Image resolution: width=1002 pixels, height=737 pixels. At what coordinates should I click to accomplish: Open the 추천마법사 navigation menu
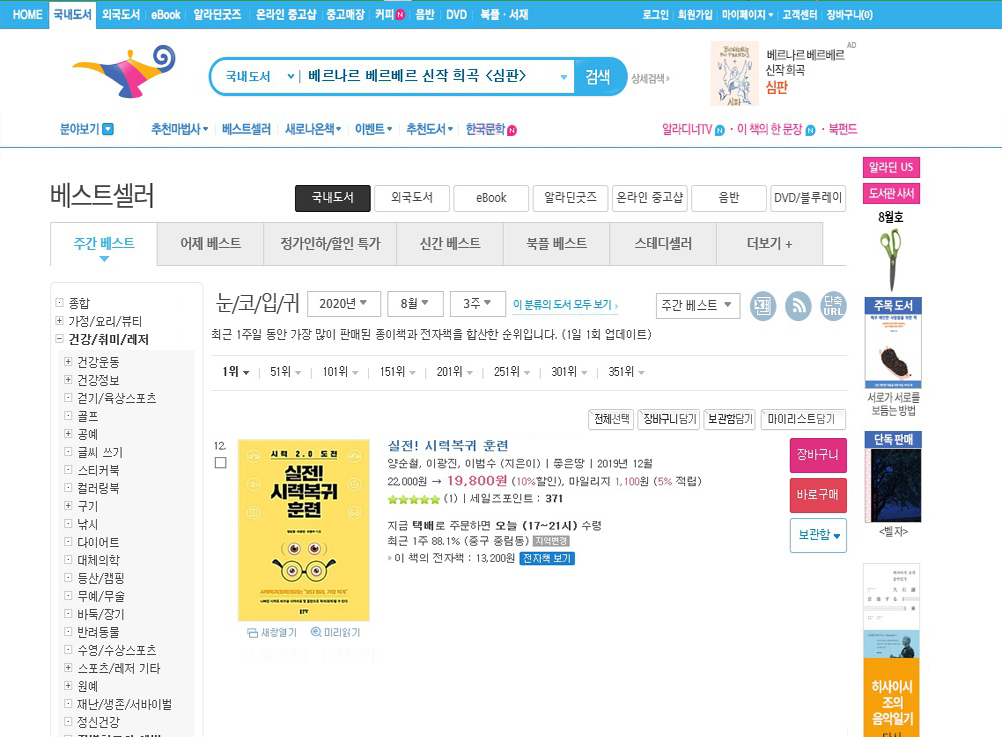click(180, 129)
